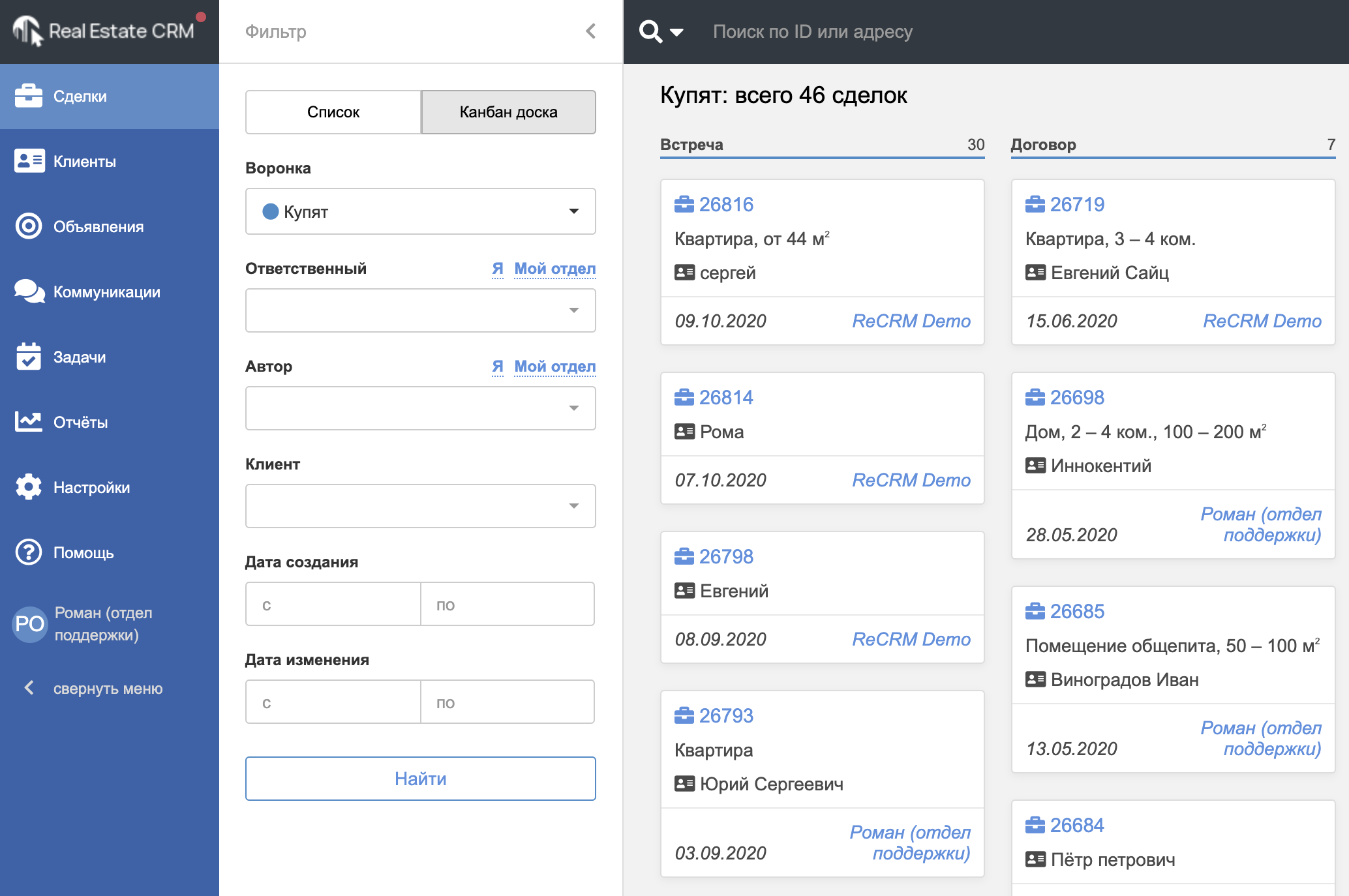Click the Real Estate CRM logo
Image resolution: width=1349 pixels, height=896 pixels.
coord(104,31)
